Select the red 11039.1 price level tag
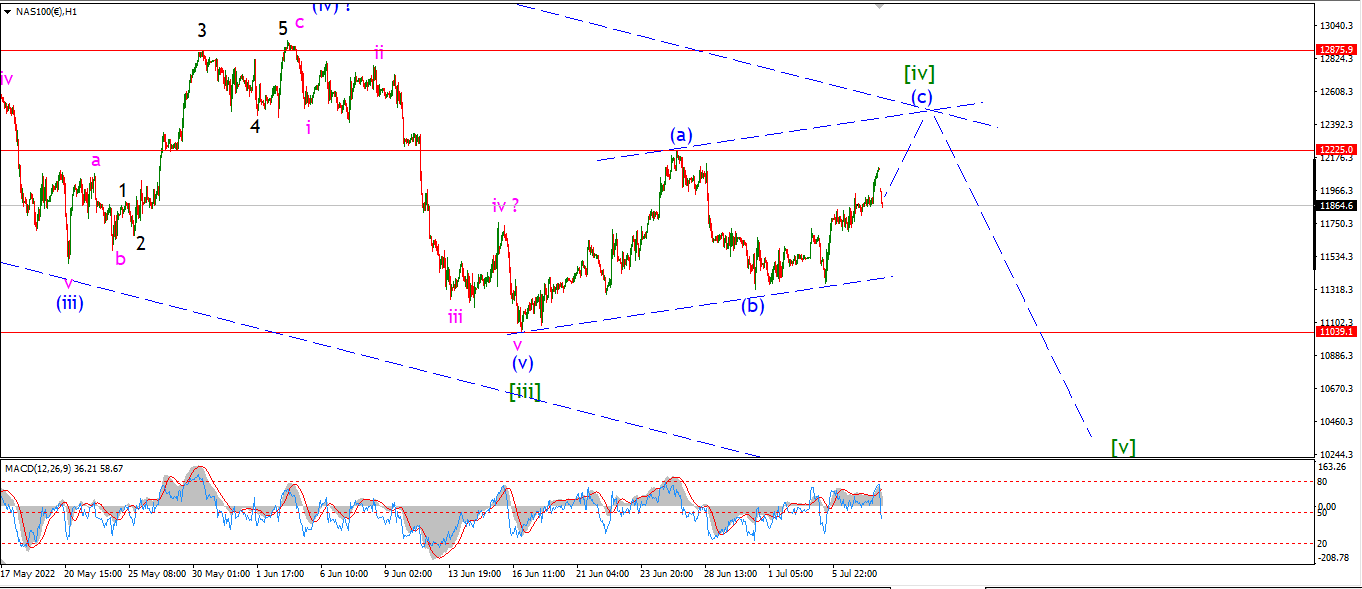This screenshot has width=1362, height=589. tap(1336, 332)
